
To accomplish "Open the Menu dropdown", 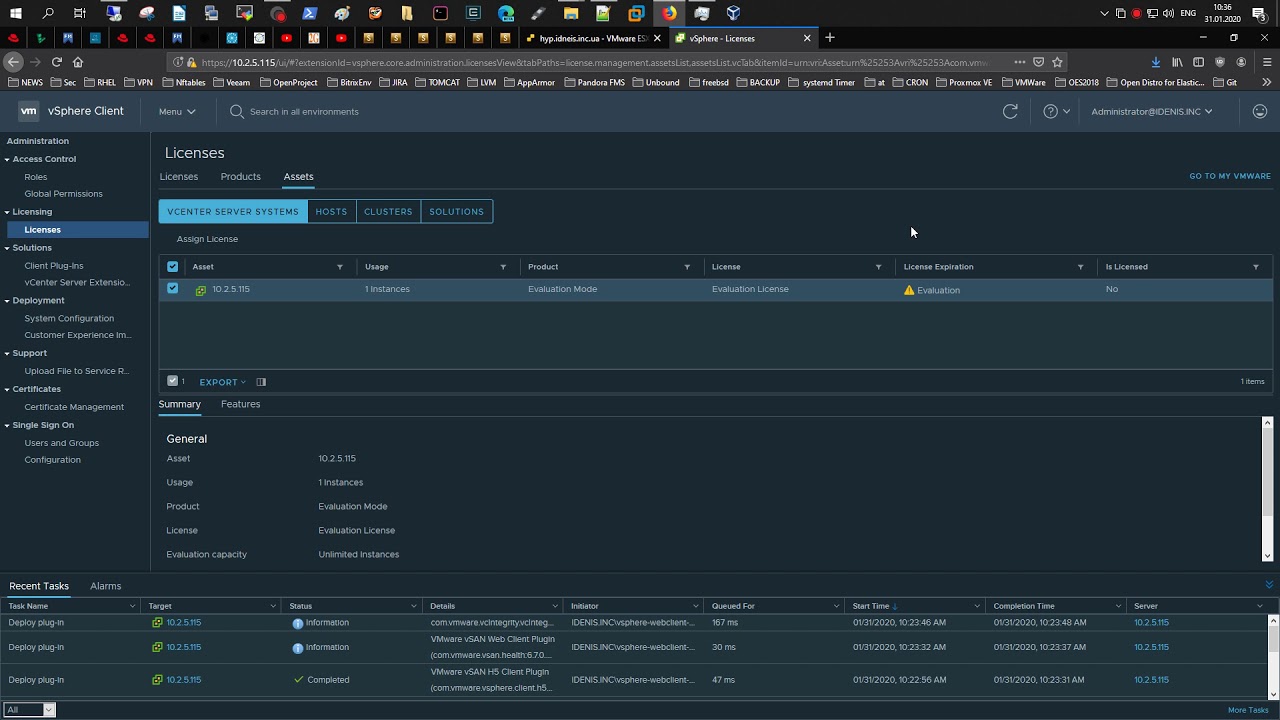I will point(177,111).
